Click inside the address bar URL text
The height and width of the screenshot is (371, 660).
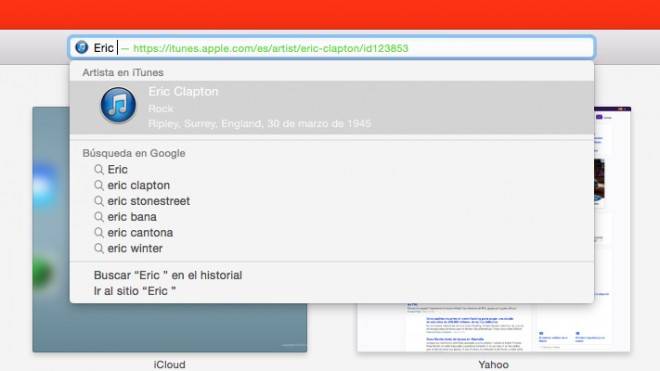pyautogui.click(x=271, y=48)
